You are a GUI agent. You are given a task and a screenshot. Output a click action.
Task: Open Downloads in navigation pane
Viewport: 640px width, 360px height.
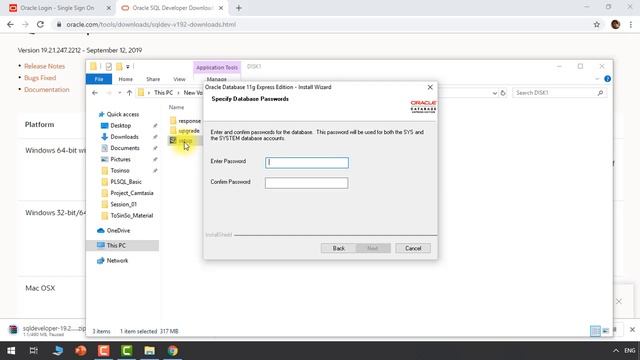(124, 137)
